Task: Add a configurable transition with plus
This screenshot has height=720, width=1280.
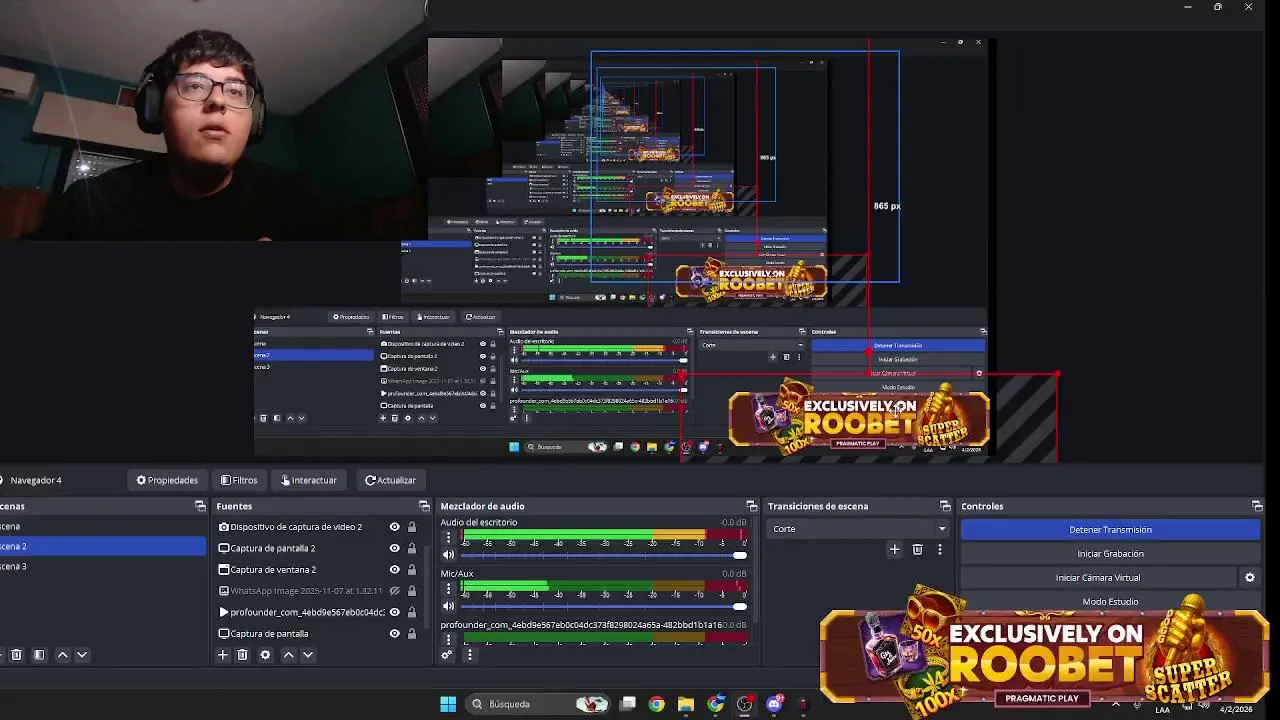Action: 895,549
